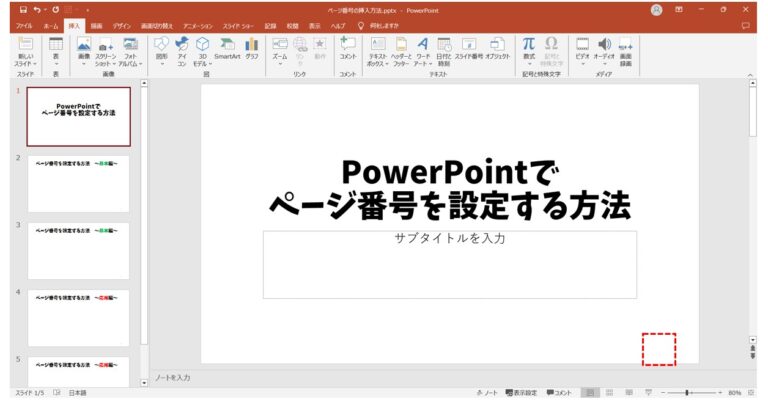Insert an Icon (アイコン)
This screenshot has width=768, height=402.
tap(182, 51)
